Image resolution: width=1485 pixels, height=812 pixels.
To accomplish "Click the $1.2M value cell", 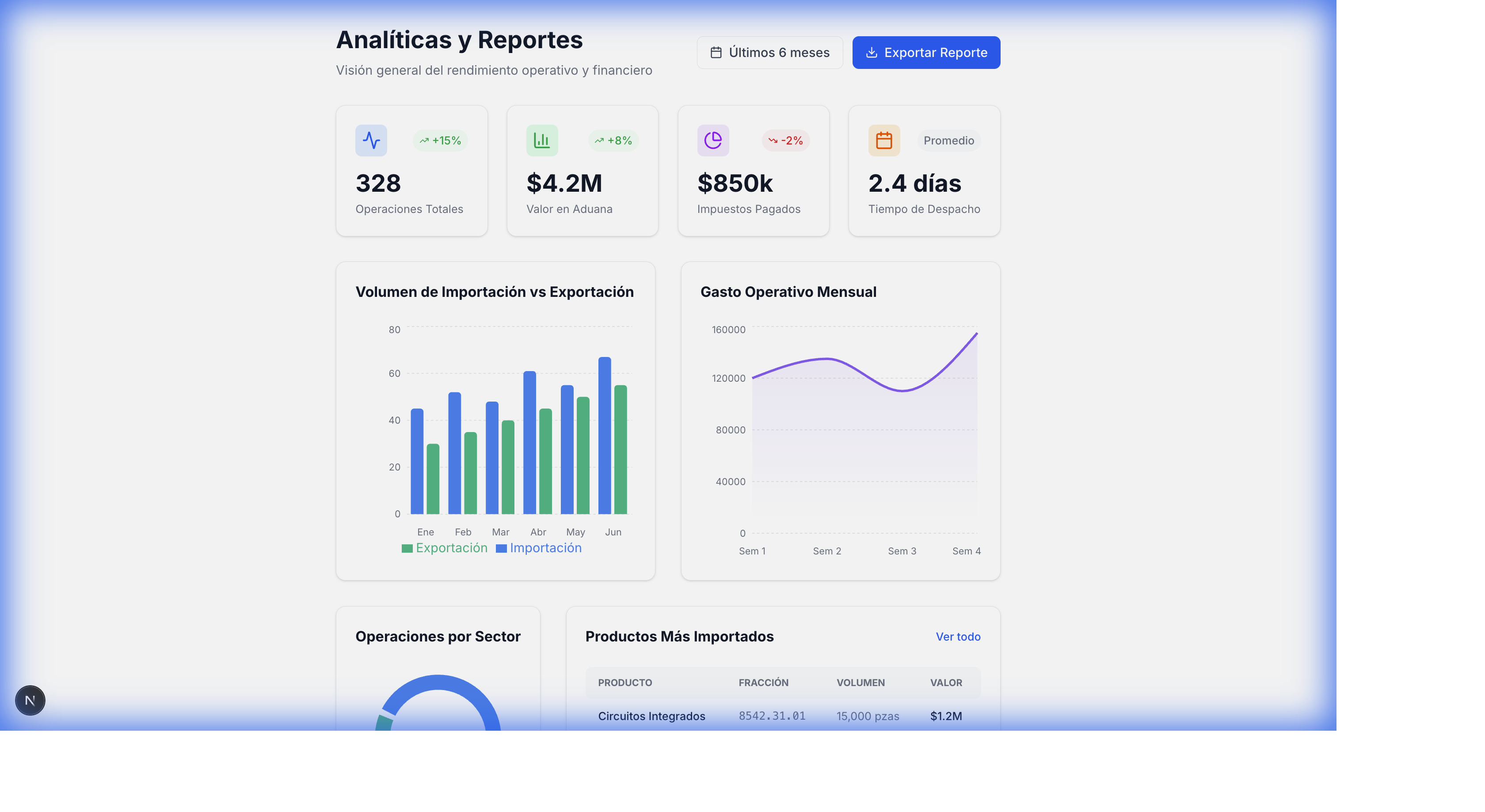I will click(946, 716).
